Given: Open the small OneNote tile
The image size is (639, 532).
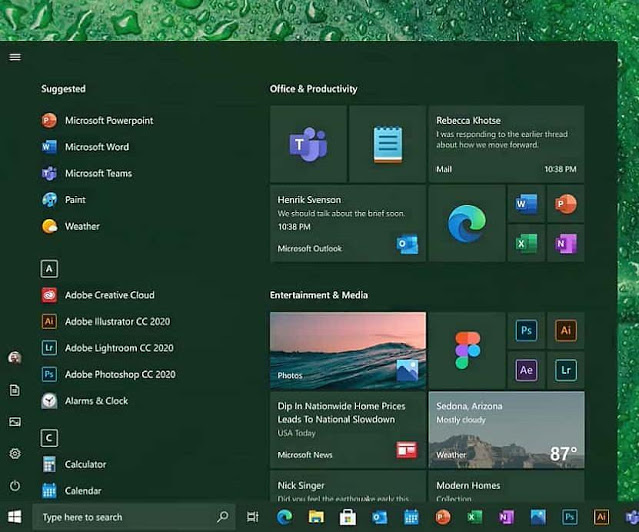Looking at the screenshot, I should pos(566,243).
